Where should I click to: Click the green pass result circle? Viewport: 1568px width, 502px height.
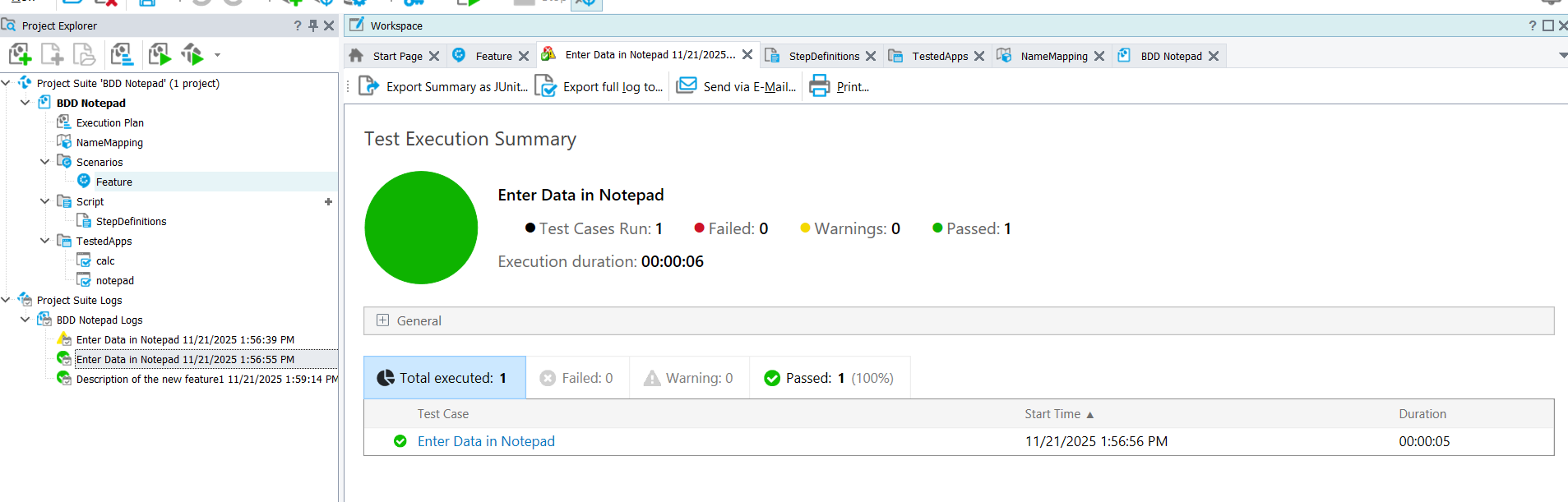421,228
